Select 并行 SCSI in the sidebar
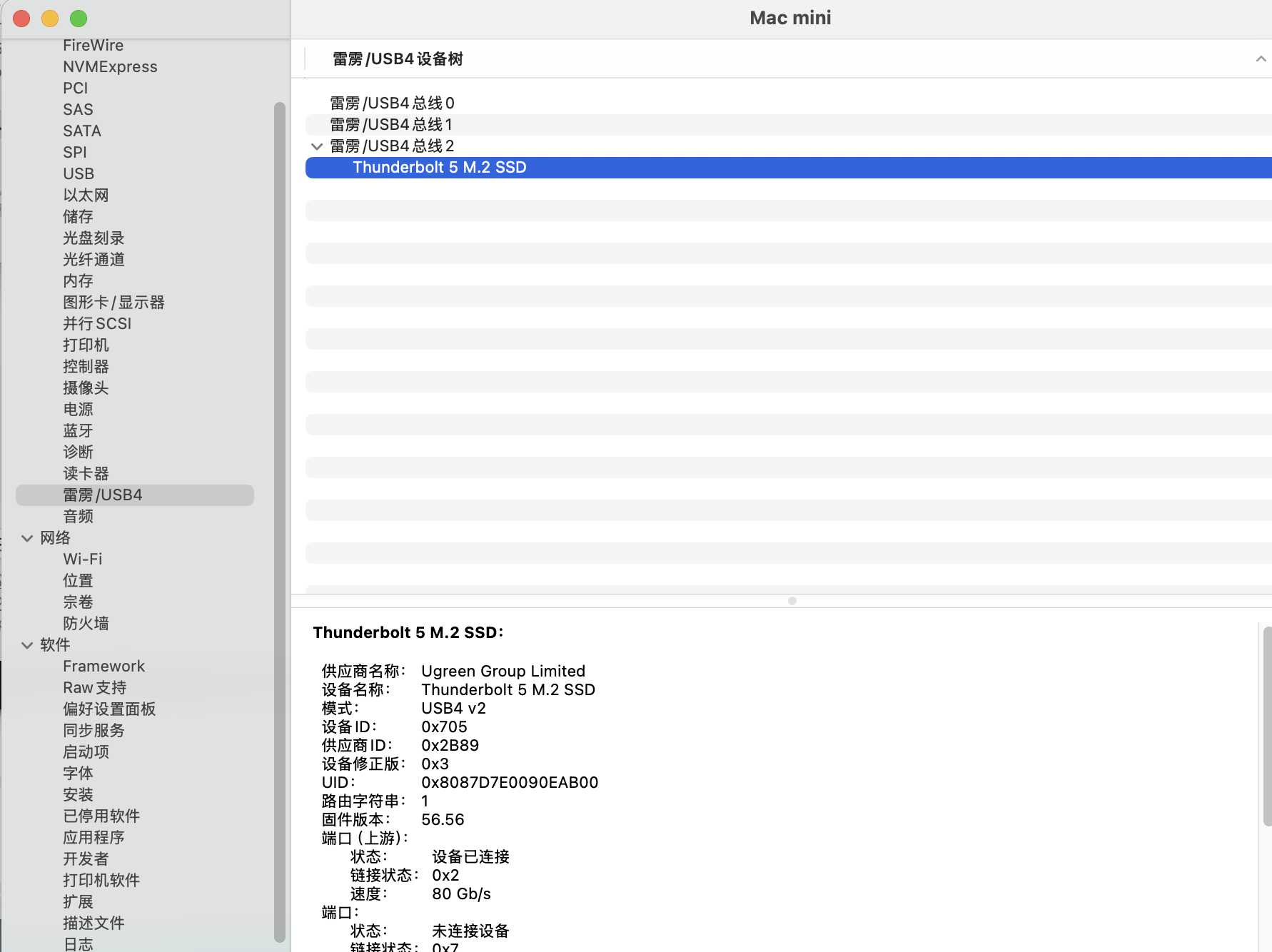 coord(97,324)
